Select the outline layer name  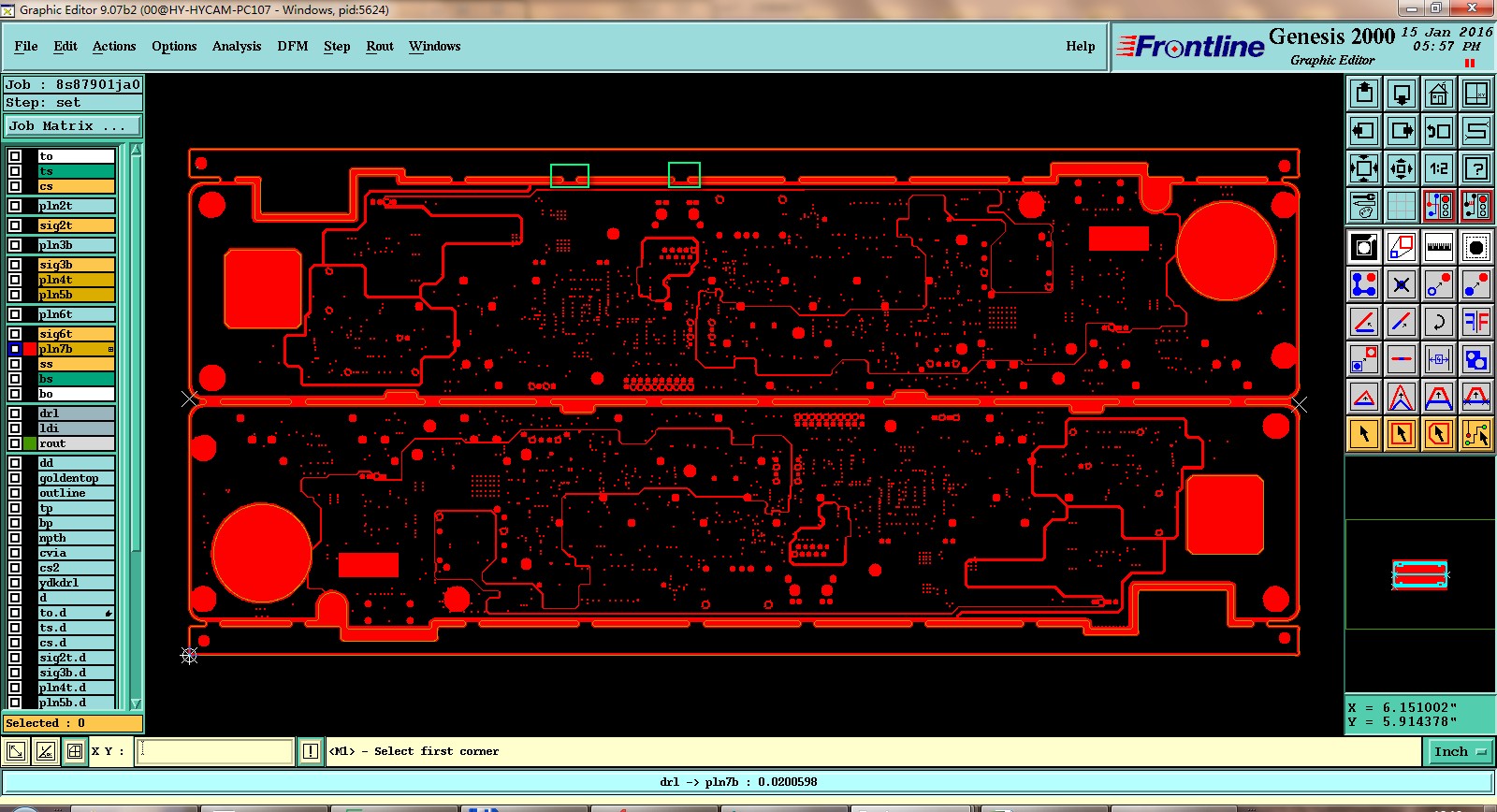pos(76,493)
